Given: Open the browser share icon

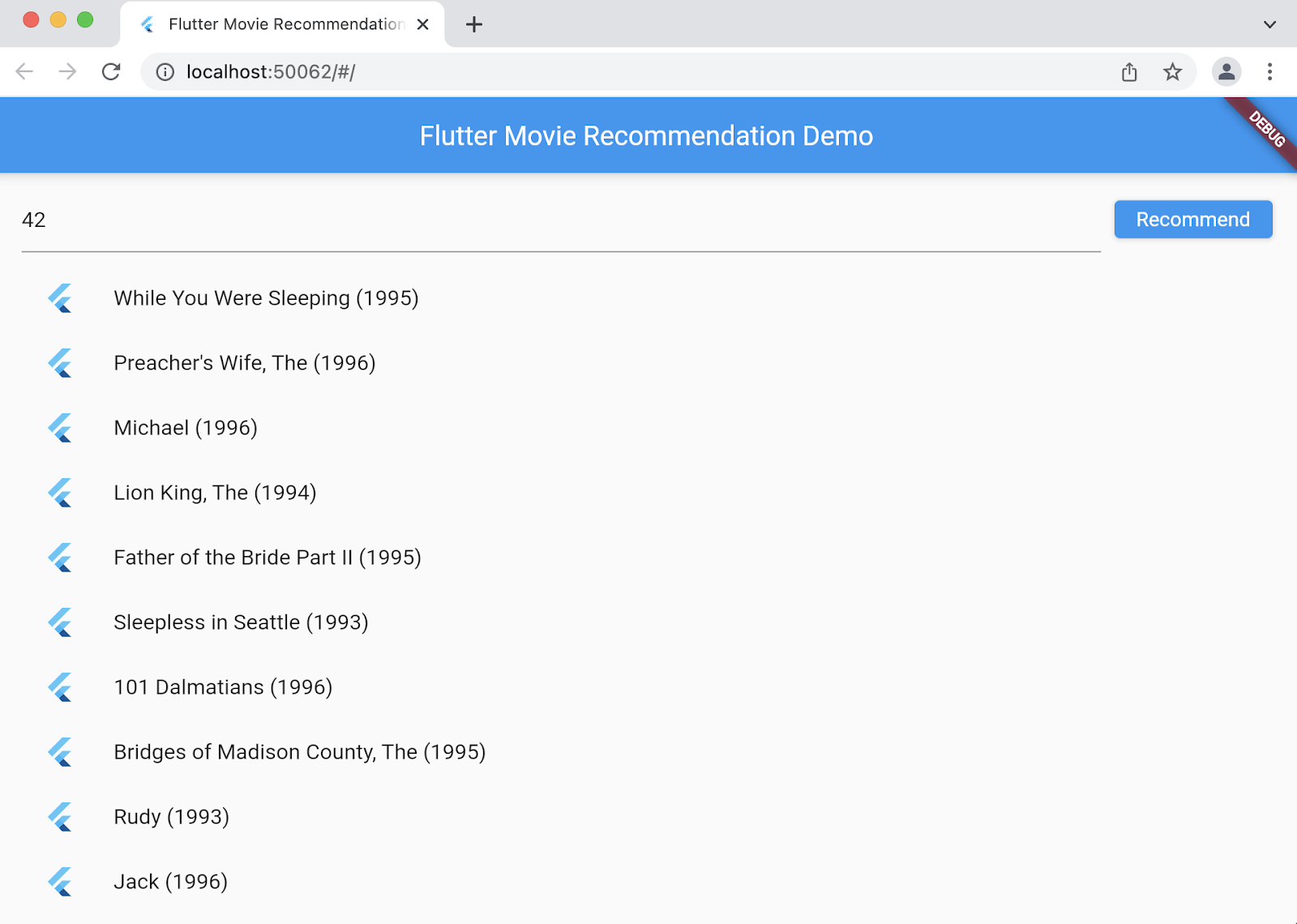Looking at the screenshot, I should [1129, 72].
